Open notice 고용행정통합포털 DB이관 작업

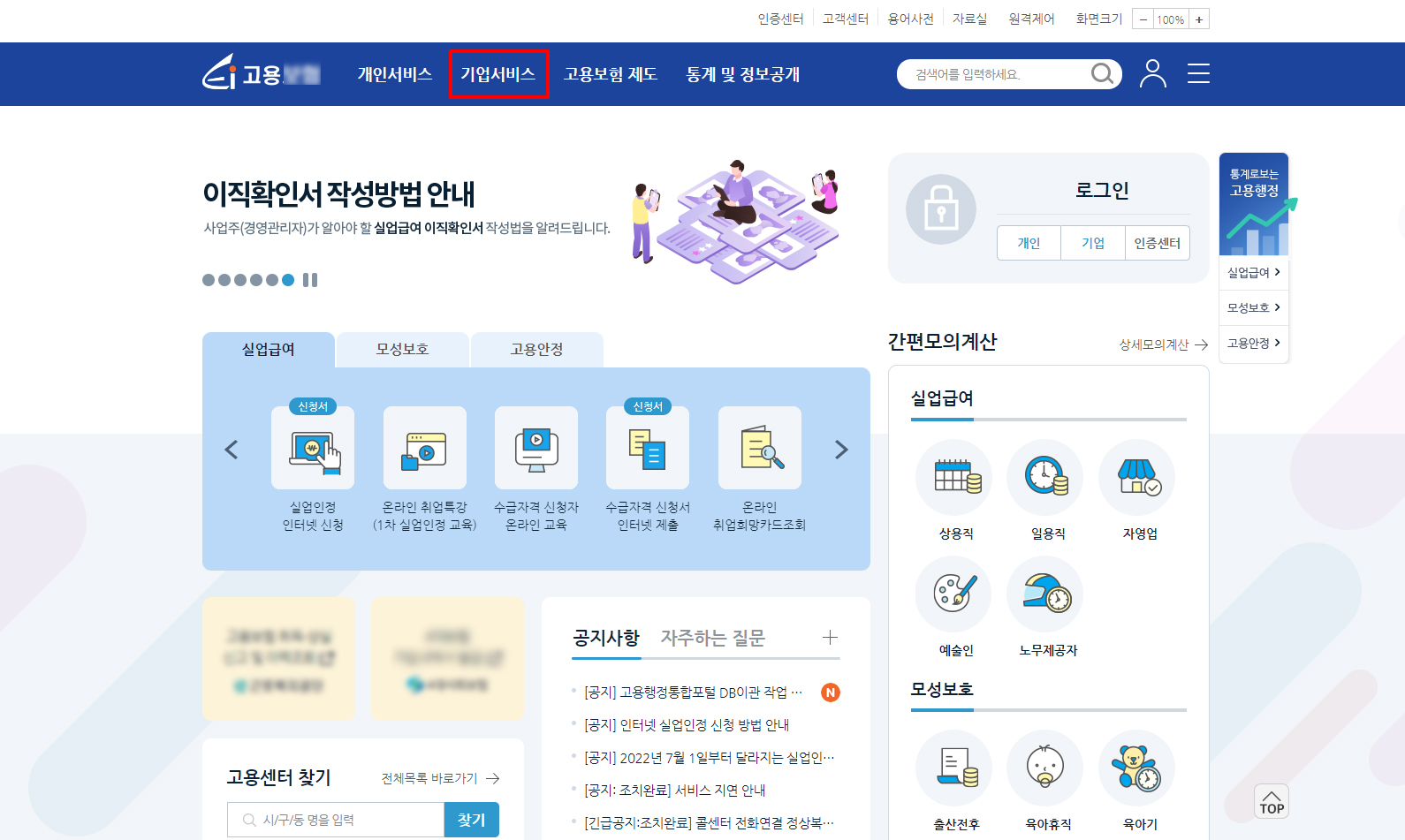pyautogui.click(x=694, y=692)
